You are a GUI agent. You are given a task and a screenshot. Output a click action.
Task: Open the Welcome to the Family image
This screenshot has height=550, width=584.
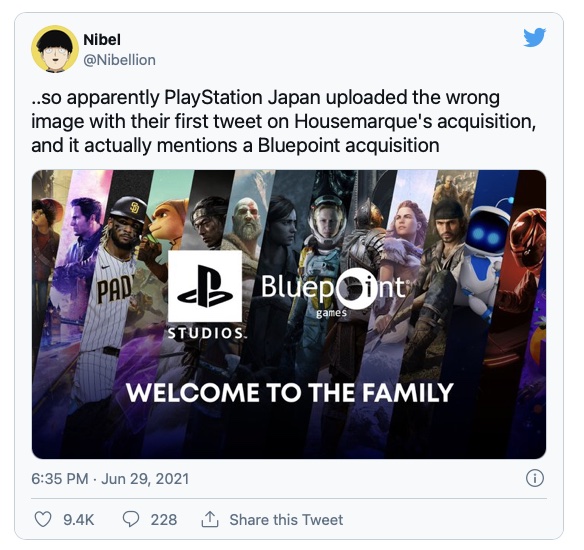pyautogui.click(x=289, y=314)
